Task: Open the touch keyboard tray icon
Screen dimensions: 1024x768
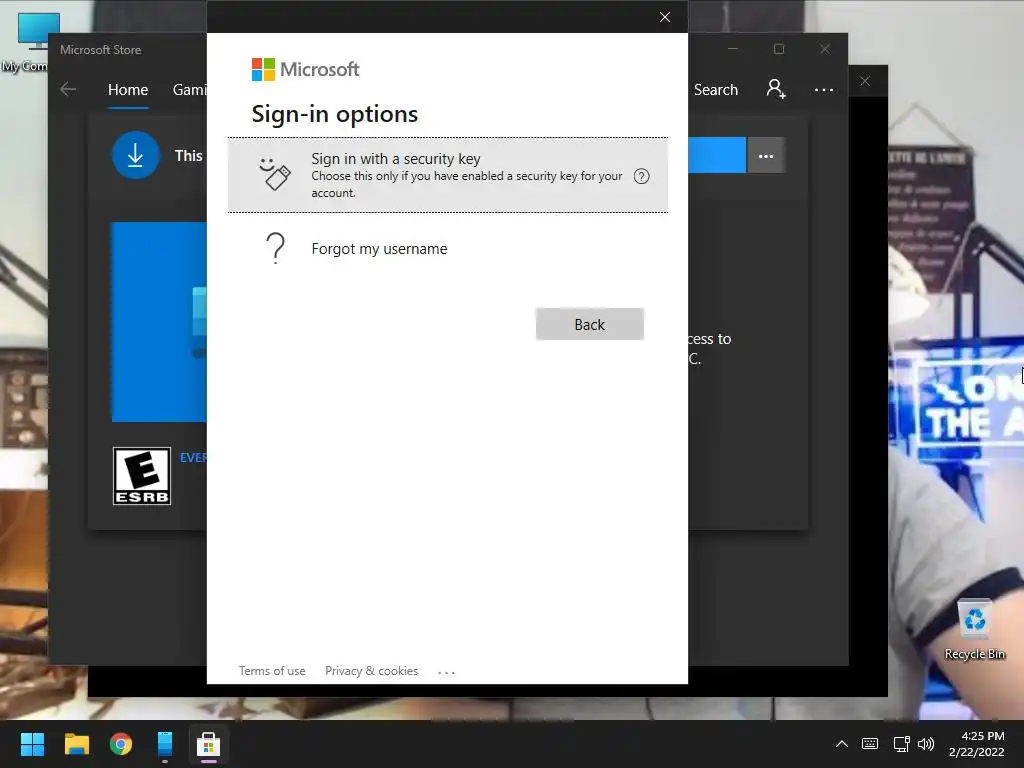Action: 870,744
